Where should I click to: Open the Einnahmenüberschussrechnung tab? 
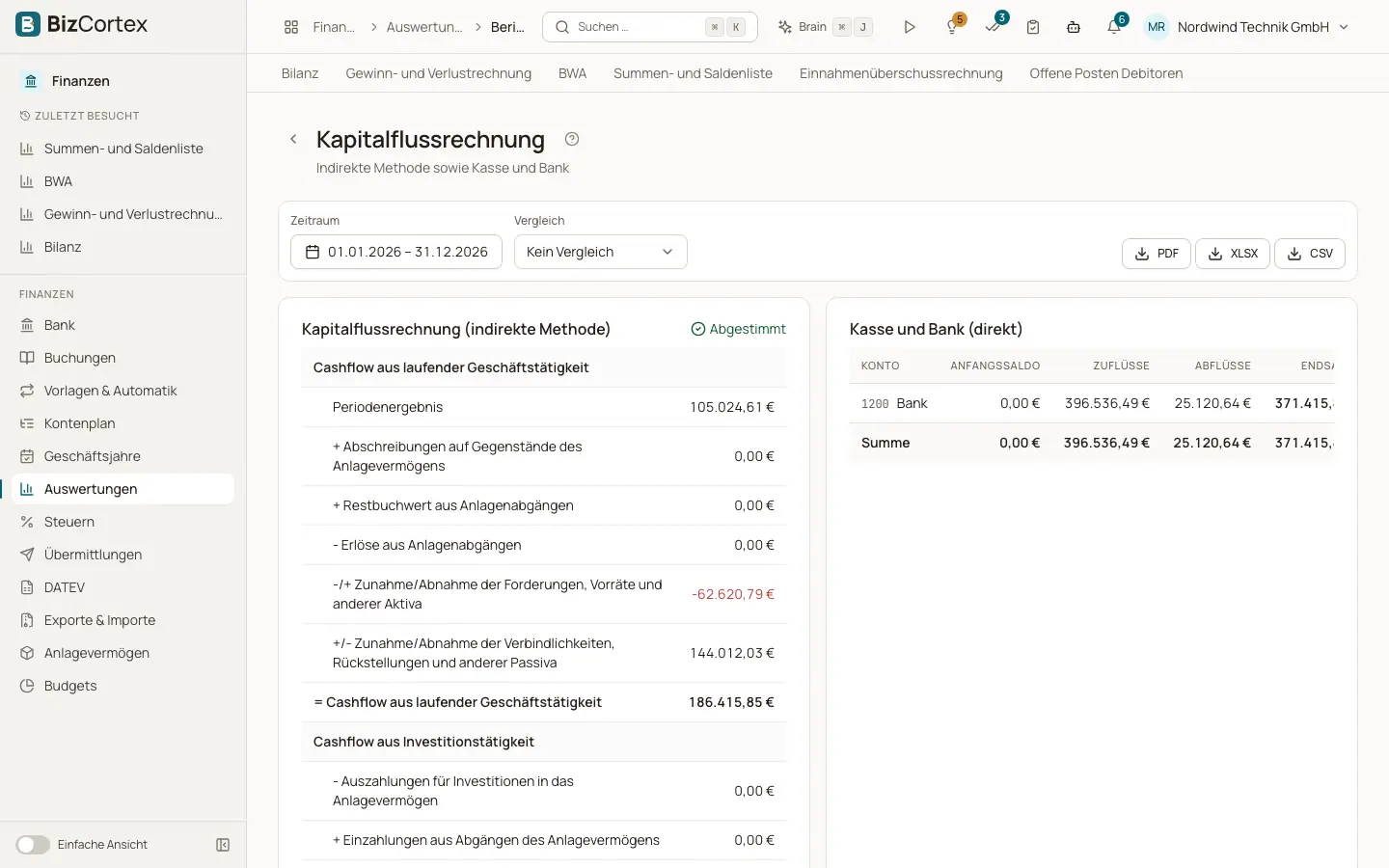pyautogui.click(x=901, y=73)
